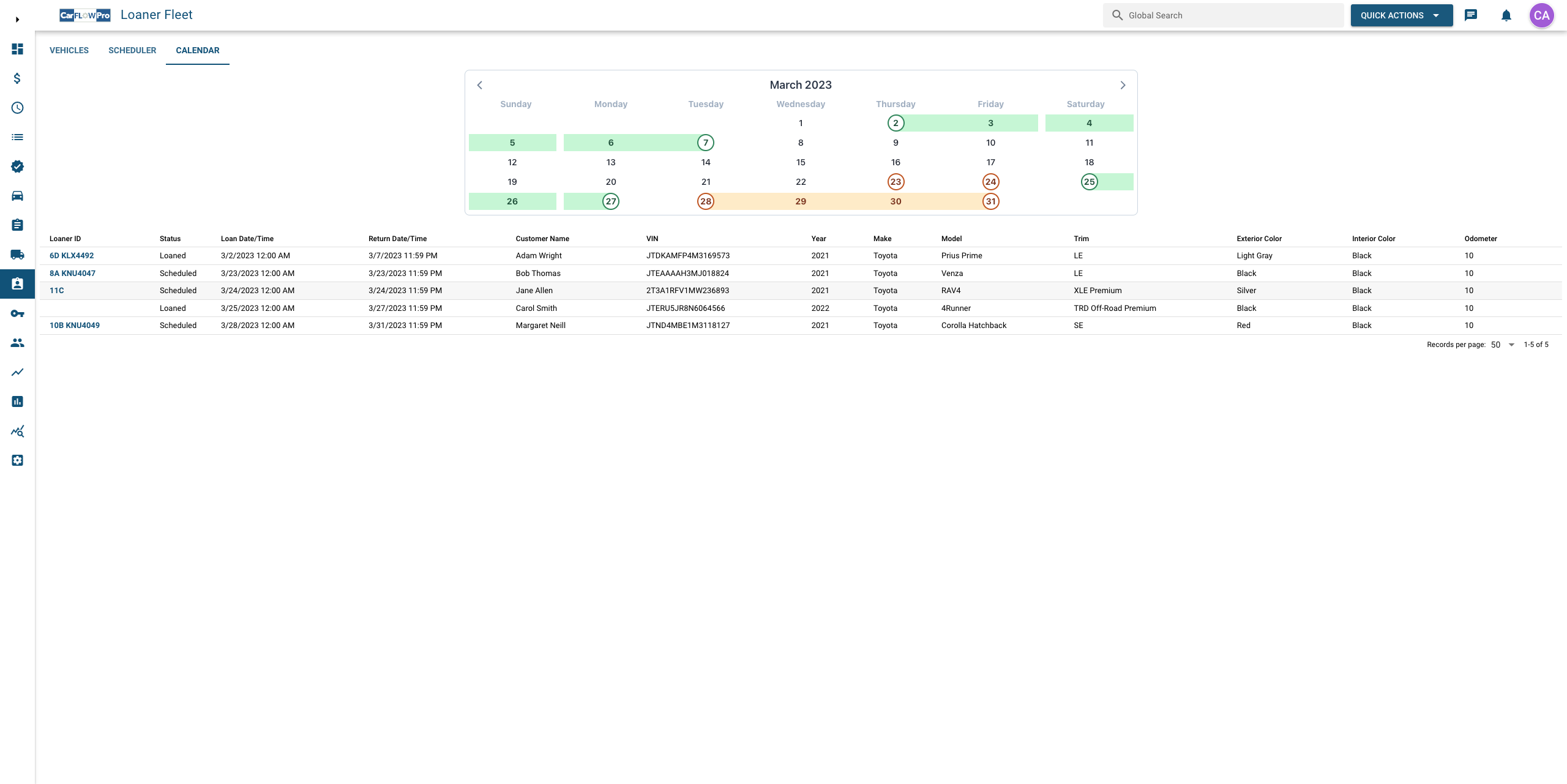Switch to the Scheduler tab
Screen dimensions: 1567x784
click(x=132, y=50)
